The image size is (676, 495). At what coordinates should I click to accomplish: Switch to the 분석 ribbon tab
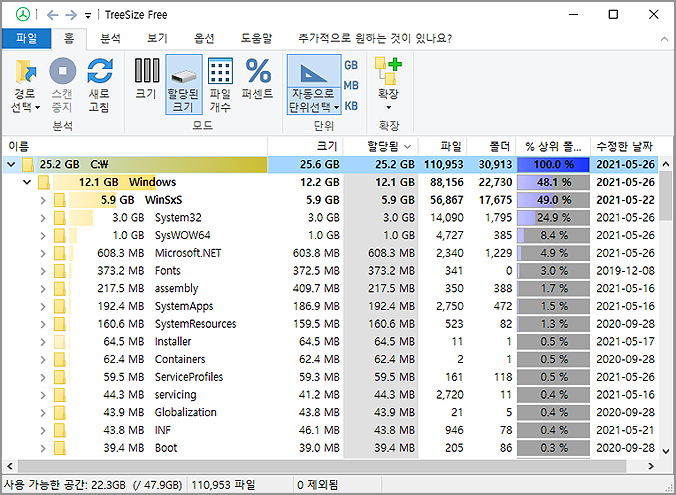tap(110, 38)
